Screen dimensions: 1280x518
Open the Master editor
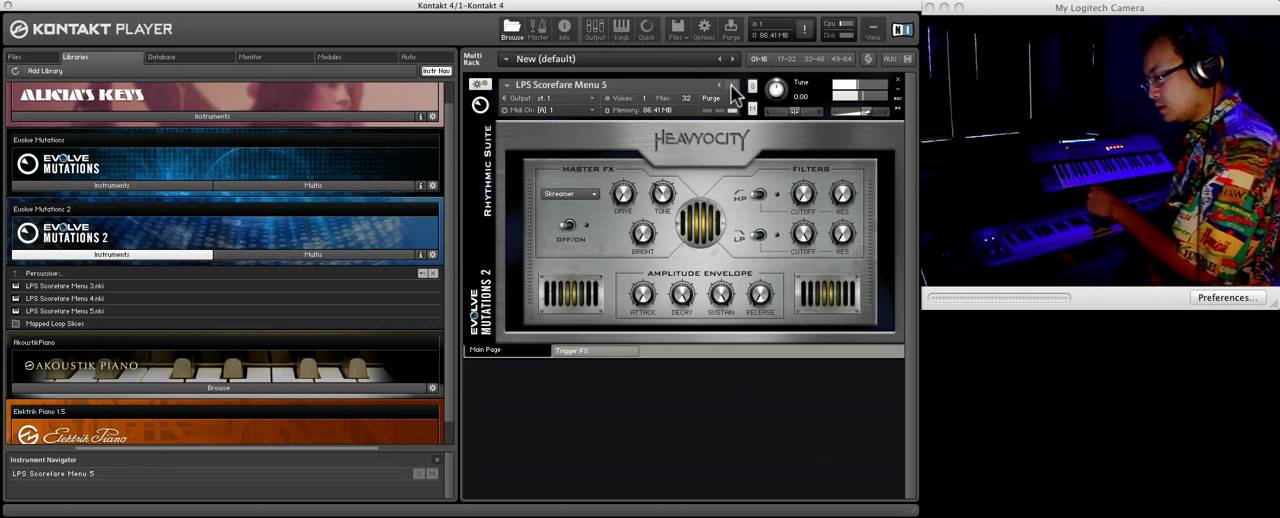point(538,29)
